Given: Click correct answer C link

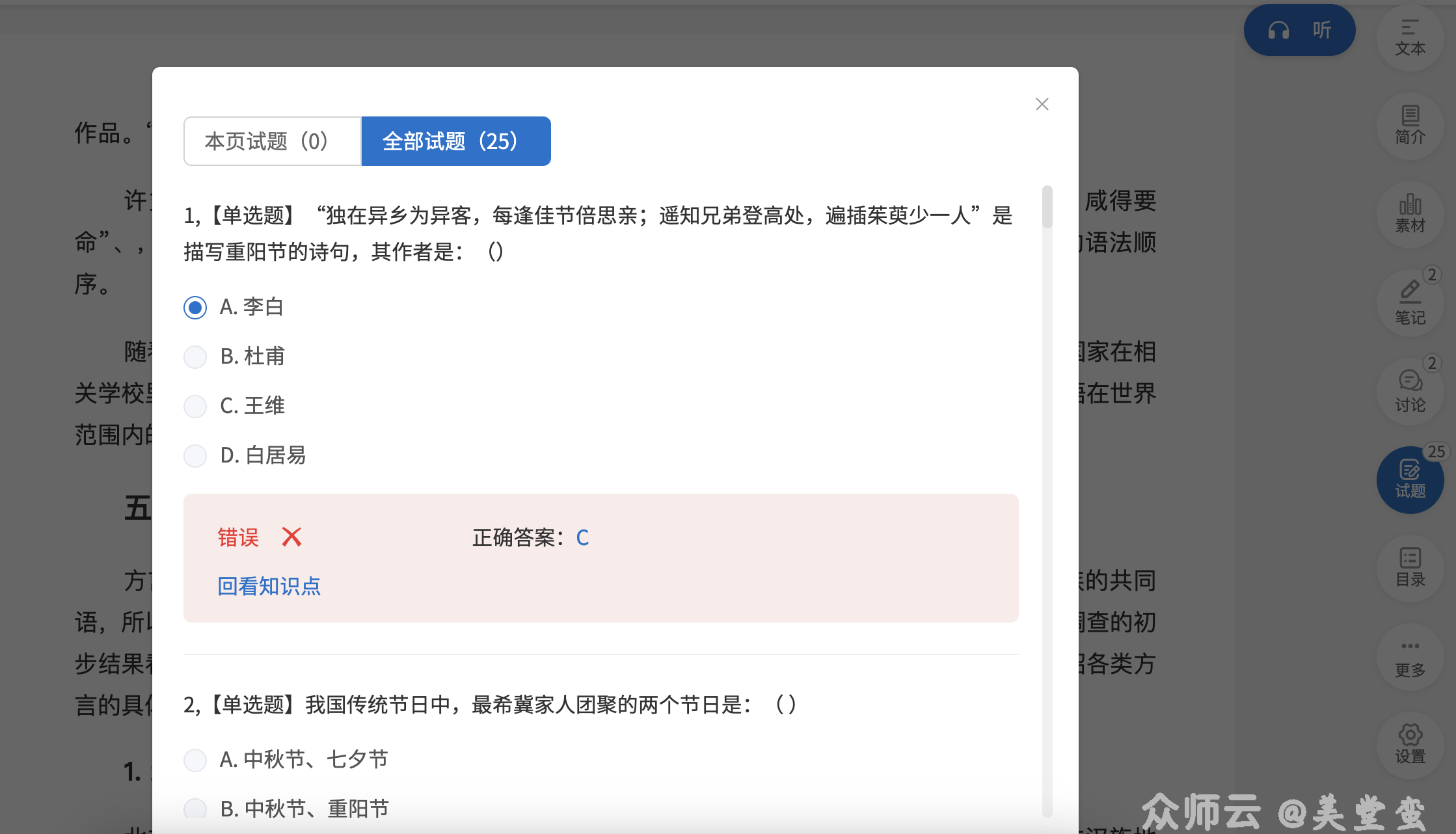Looking at the screenshot, I should (582, 537).
